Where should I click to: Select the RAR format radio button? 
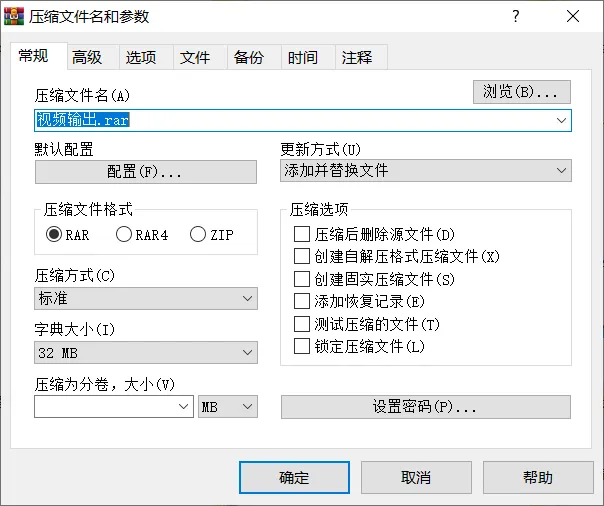click(54, 235)
